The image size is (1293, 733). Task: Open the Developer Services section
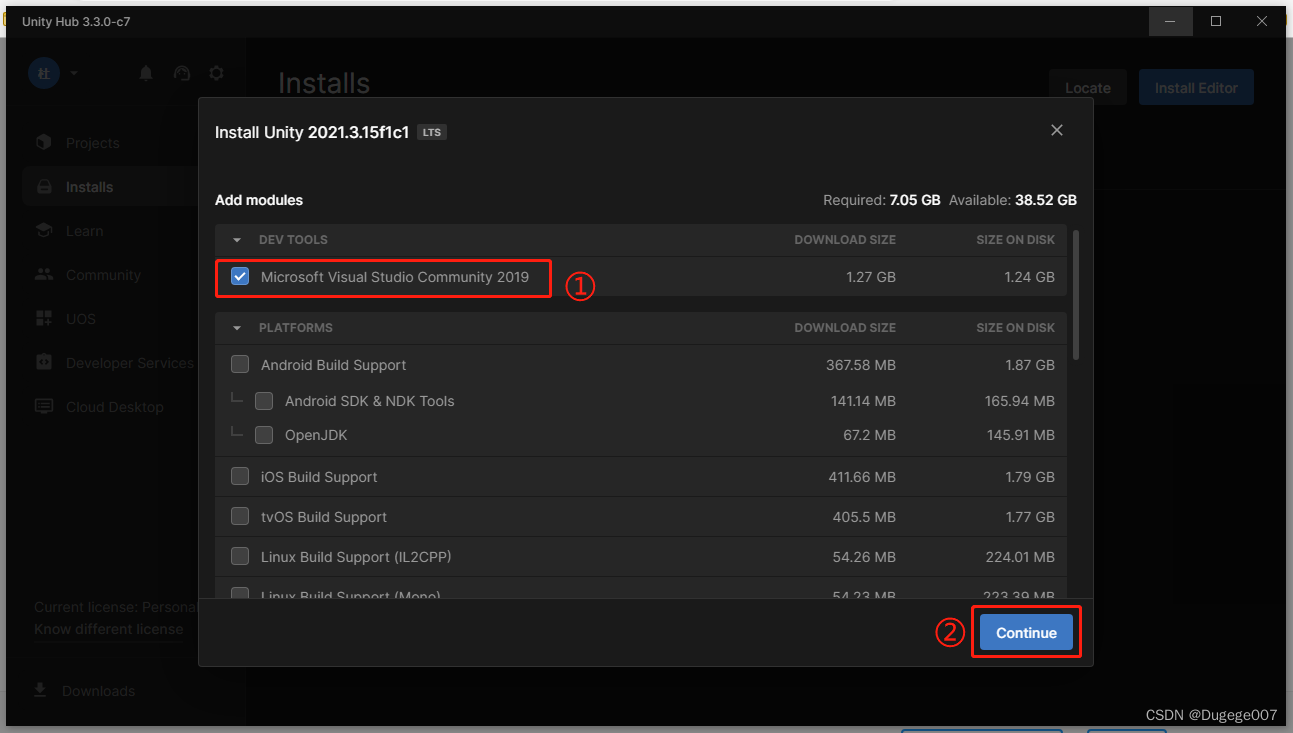(130, 363)
